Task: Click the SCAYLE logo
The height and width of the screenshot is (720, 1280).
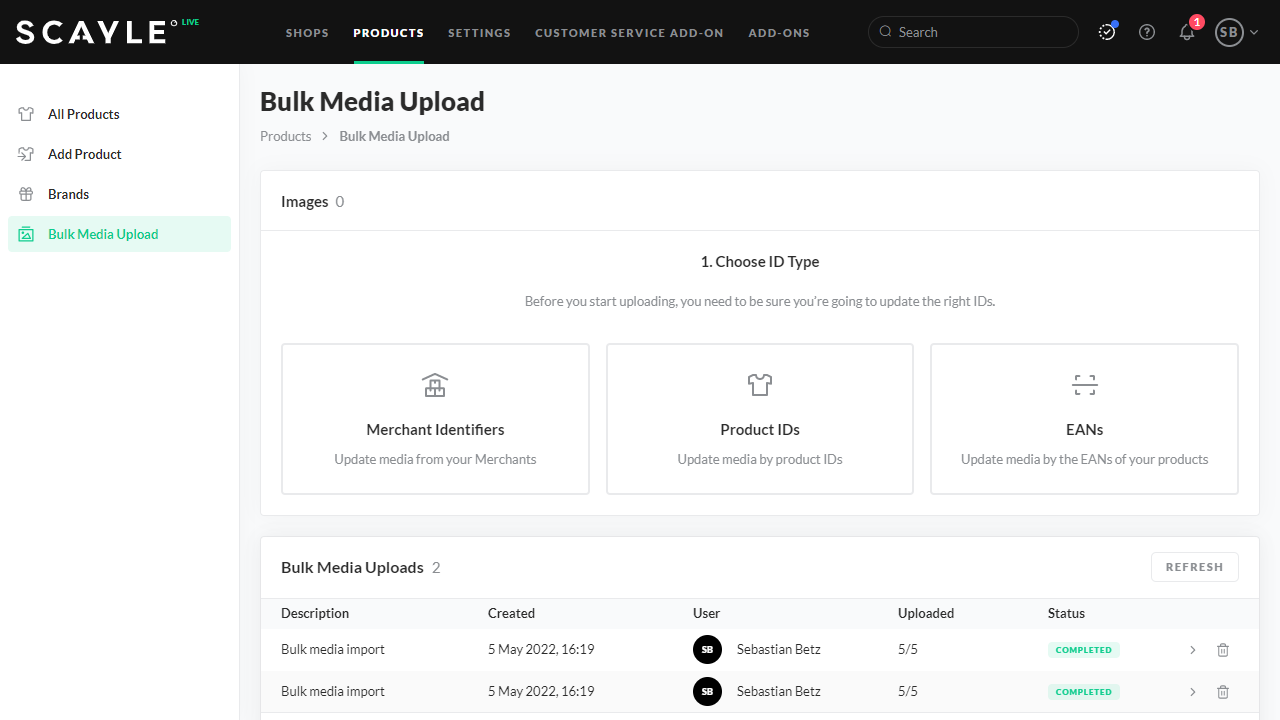Action: [x=92, y=32]
